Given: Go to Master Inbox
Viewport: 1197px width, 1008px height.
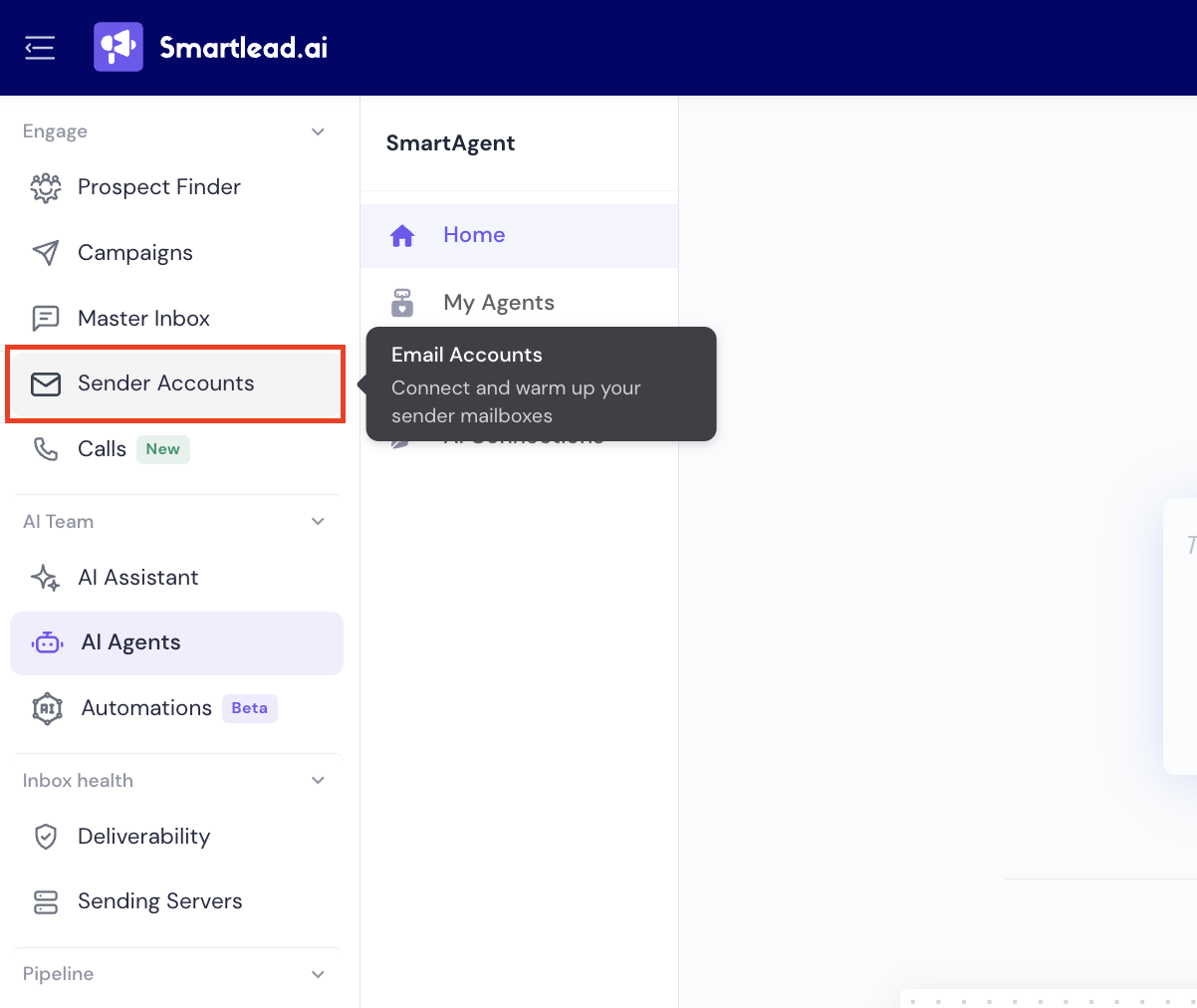Looking at the screenshot, I should pos(176,319).
